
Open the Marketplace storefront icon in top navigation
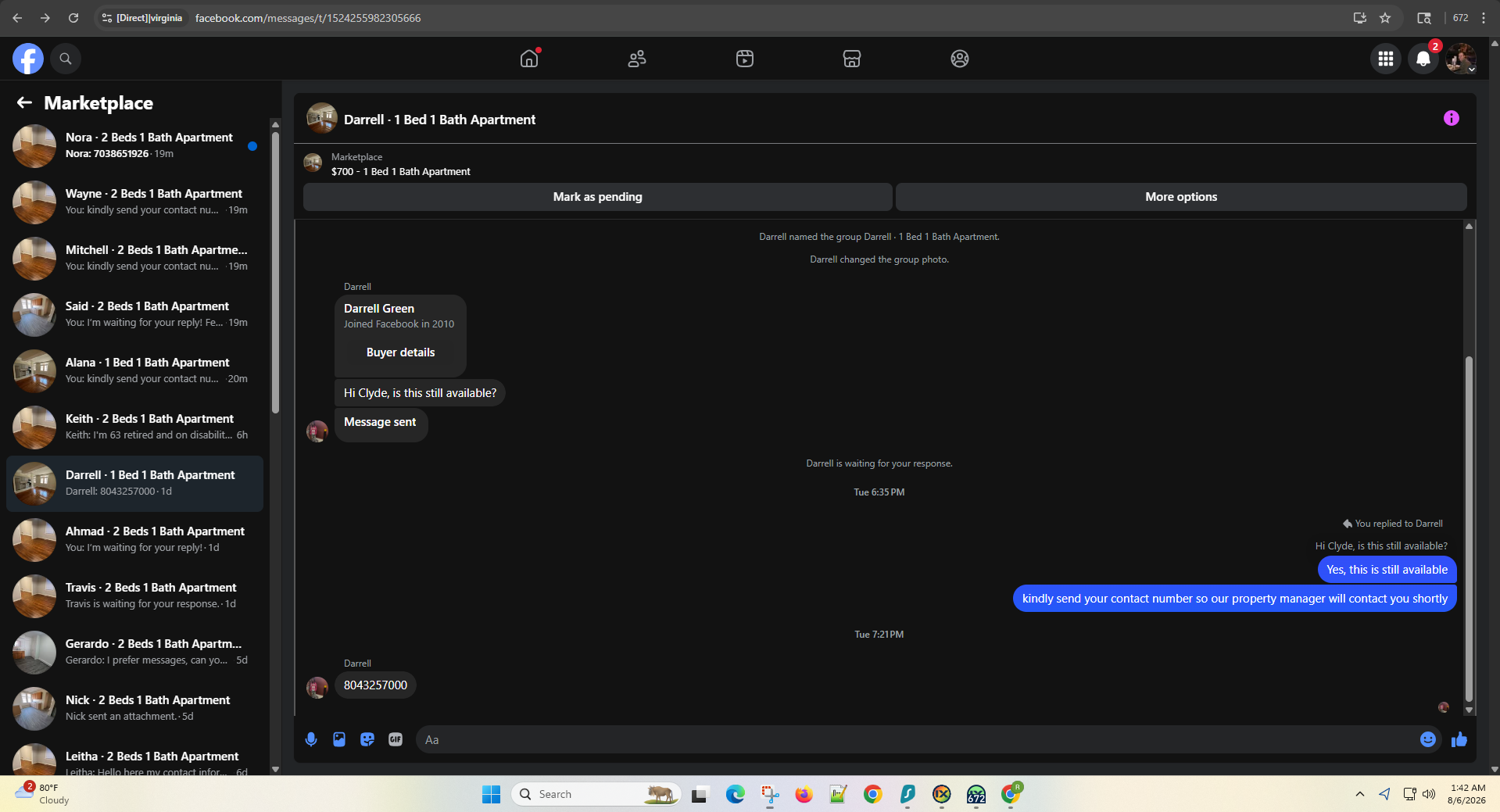click(852, 59)
